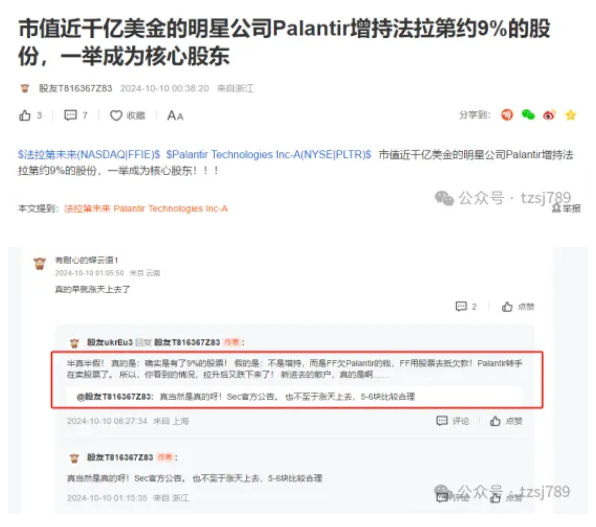Click orange Palantir Technologies Inc-A tag
596x527 pixels.
pos(171,208)
